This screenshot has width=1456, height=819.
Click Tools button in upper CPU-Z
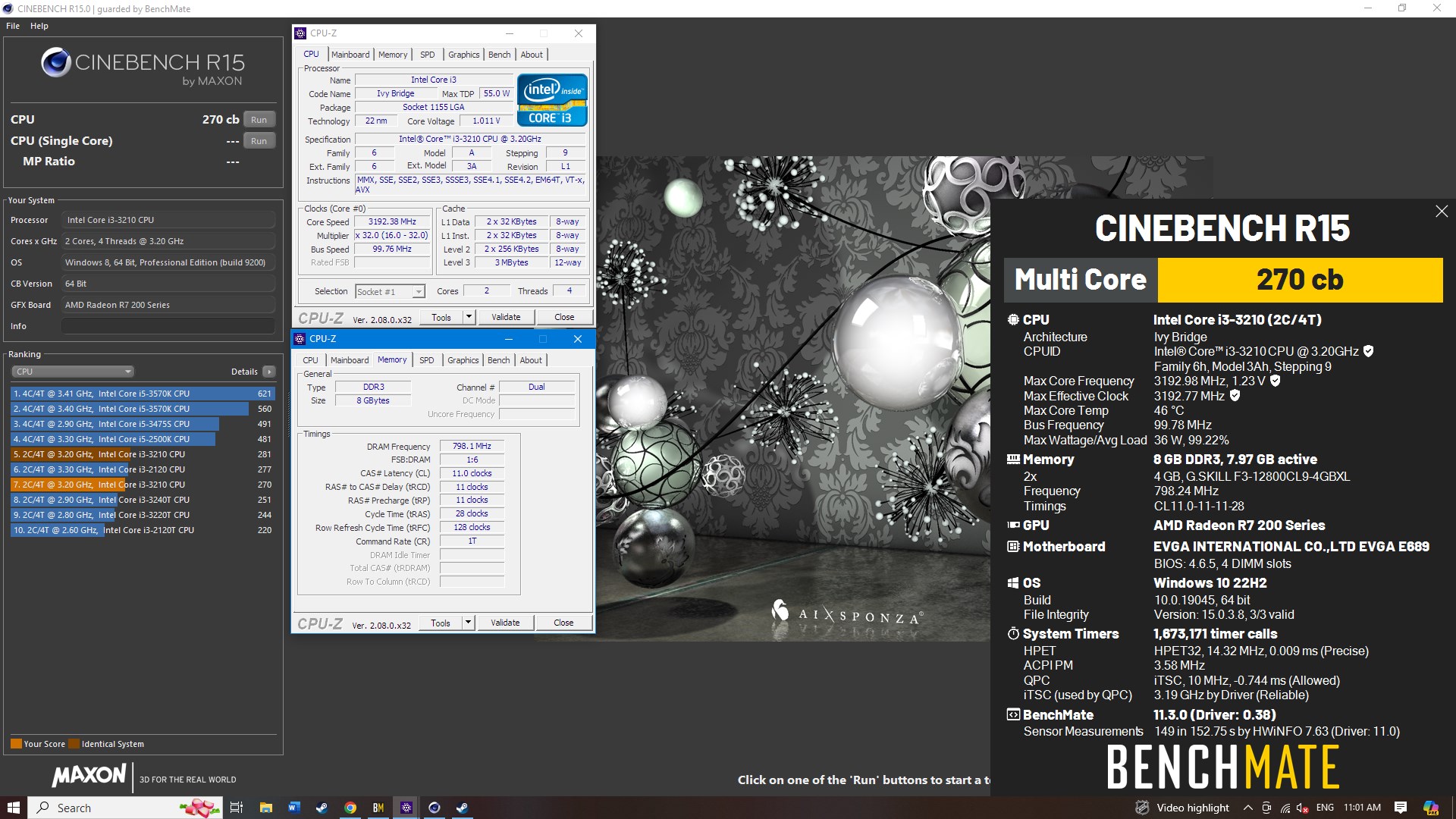(441, 317)
